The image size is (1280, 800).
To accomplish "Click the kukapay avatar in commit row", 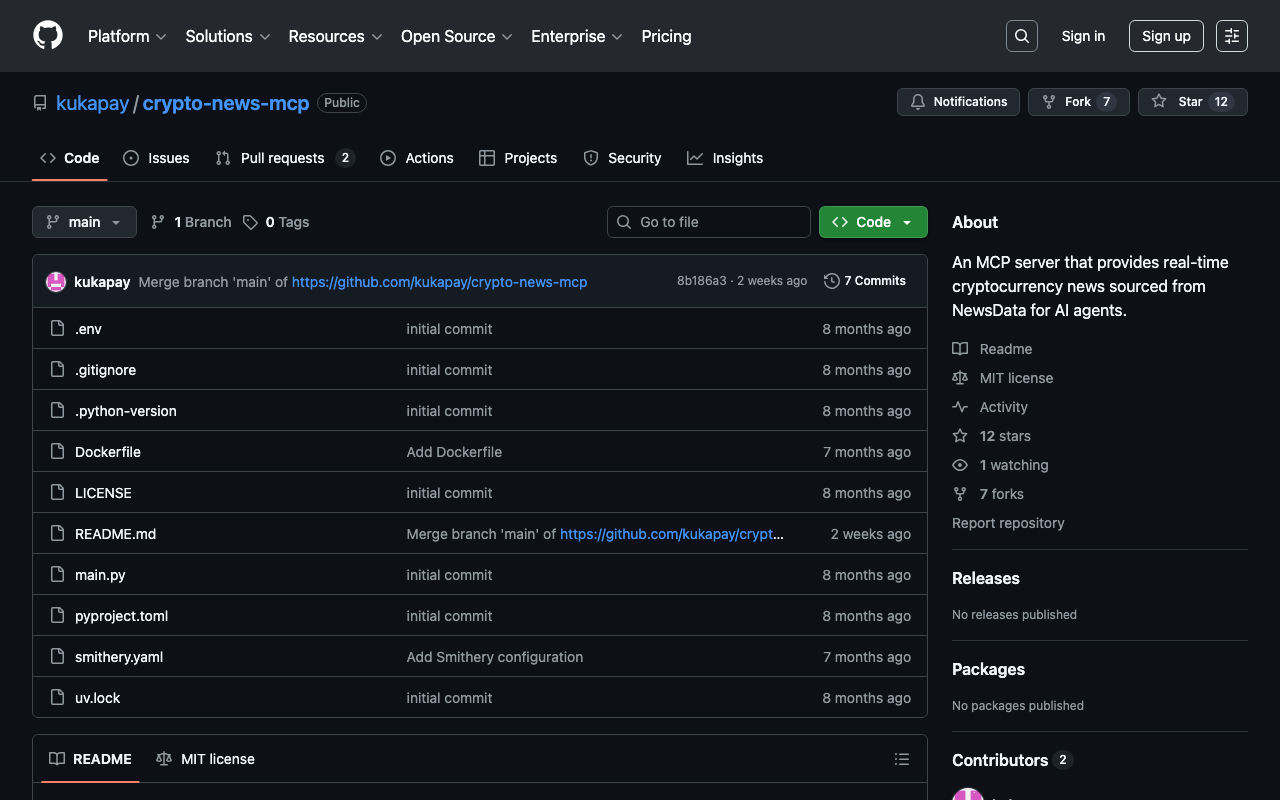I will 56,282.
